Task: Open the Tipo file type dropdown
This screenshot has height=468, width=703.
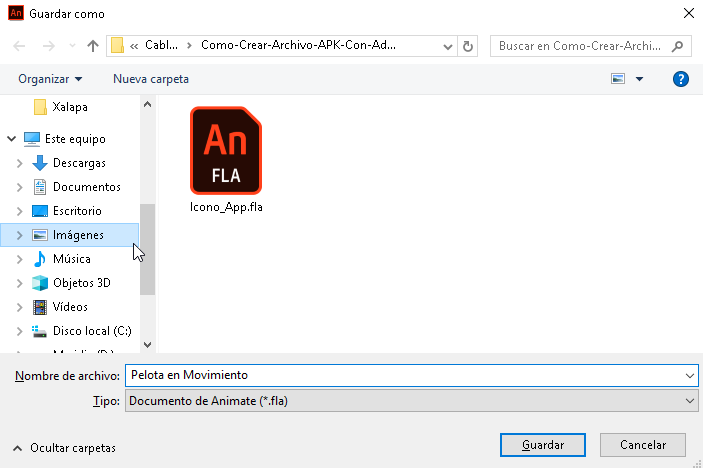Action: click(412, 401)
